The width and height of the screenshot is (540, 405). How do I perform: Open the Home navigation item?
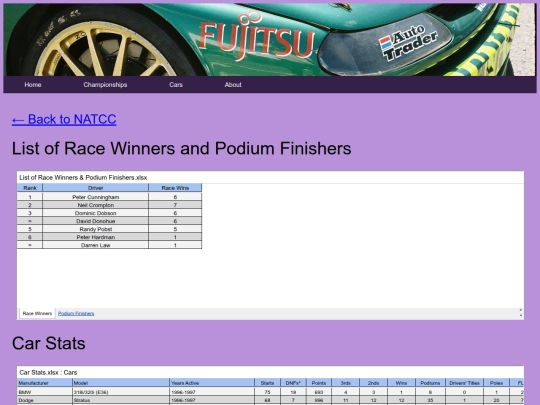33,85
